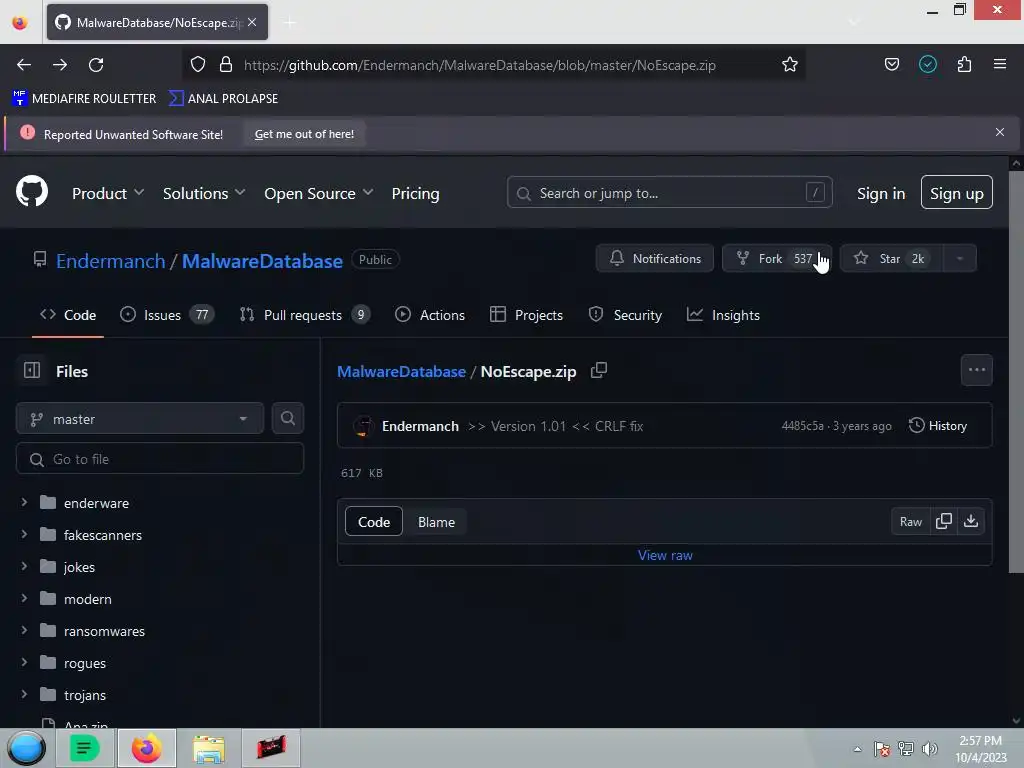Open the extensions puzzle icon
Image resolution: width=1024 pixels, height=768 pixels.
[x=964, y=65]
